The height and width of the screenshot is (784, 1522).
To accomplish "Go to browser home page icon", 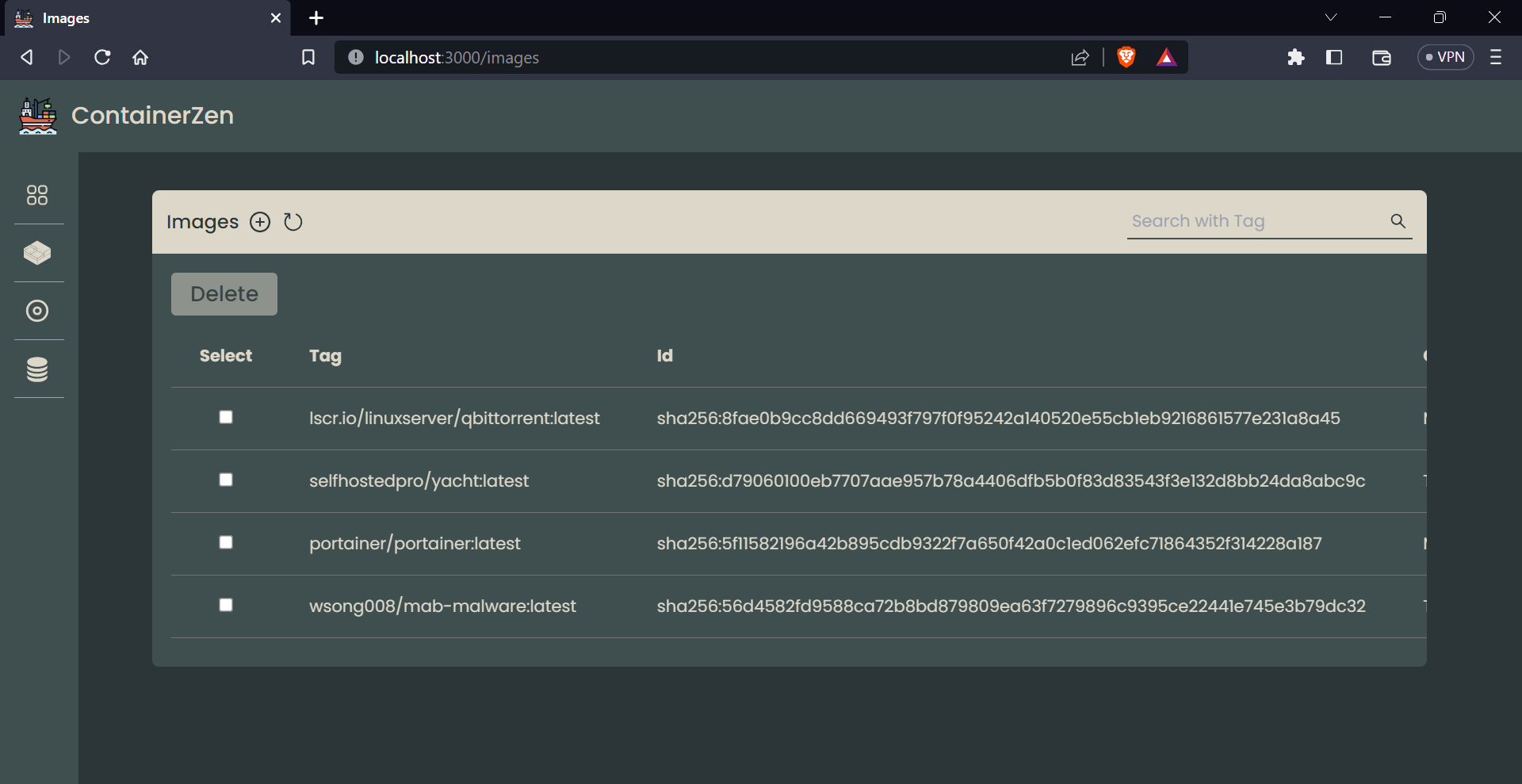I will pos(140,57).
